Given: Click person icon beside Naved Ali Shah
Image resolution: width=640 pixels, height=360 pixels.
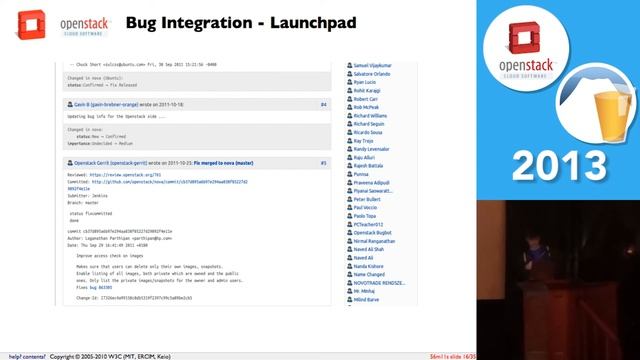Looking at the screenshot, I should (x=350, y=249).
